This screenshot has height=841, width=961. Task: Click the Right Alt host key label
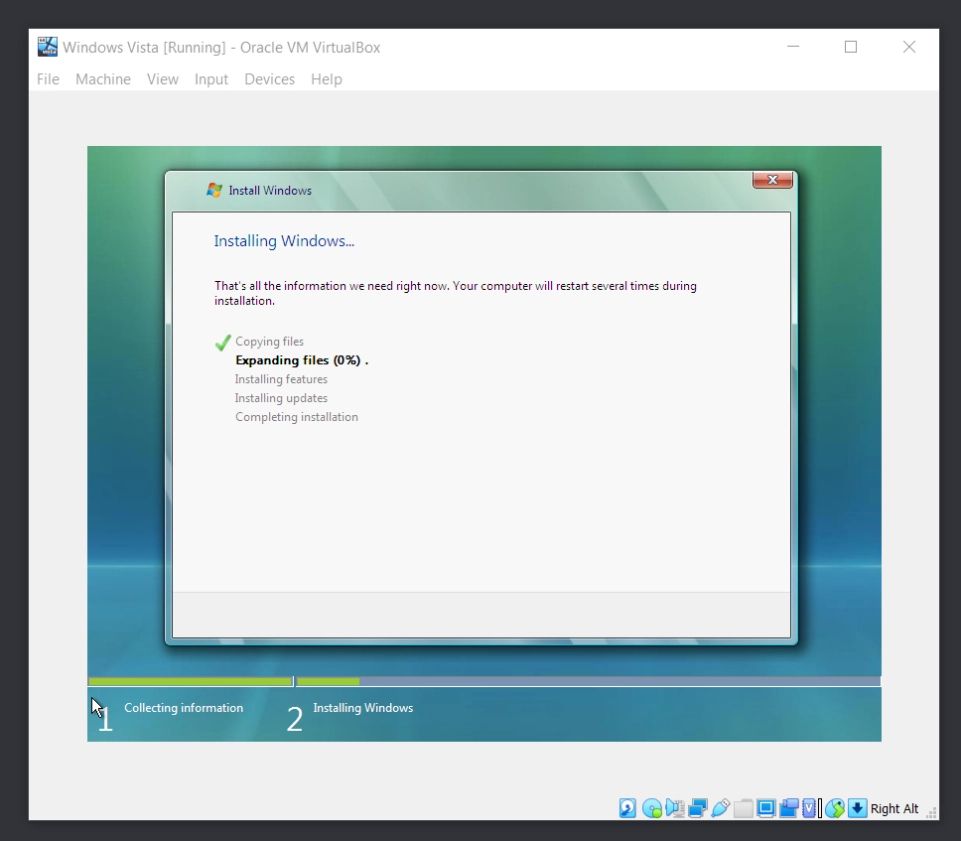pyautogui.click(x=894, y=809)
